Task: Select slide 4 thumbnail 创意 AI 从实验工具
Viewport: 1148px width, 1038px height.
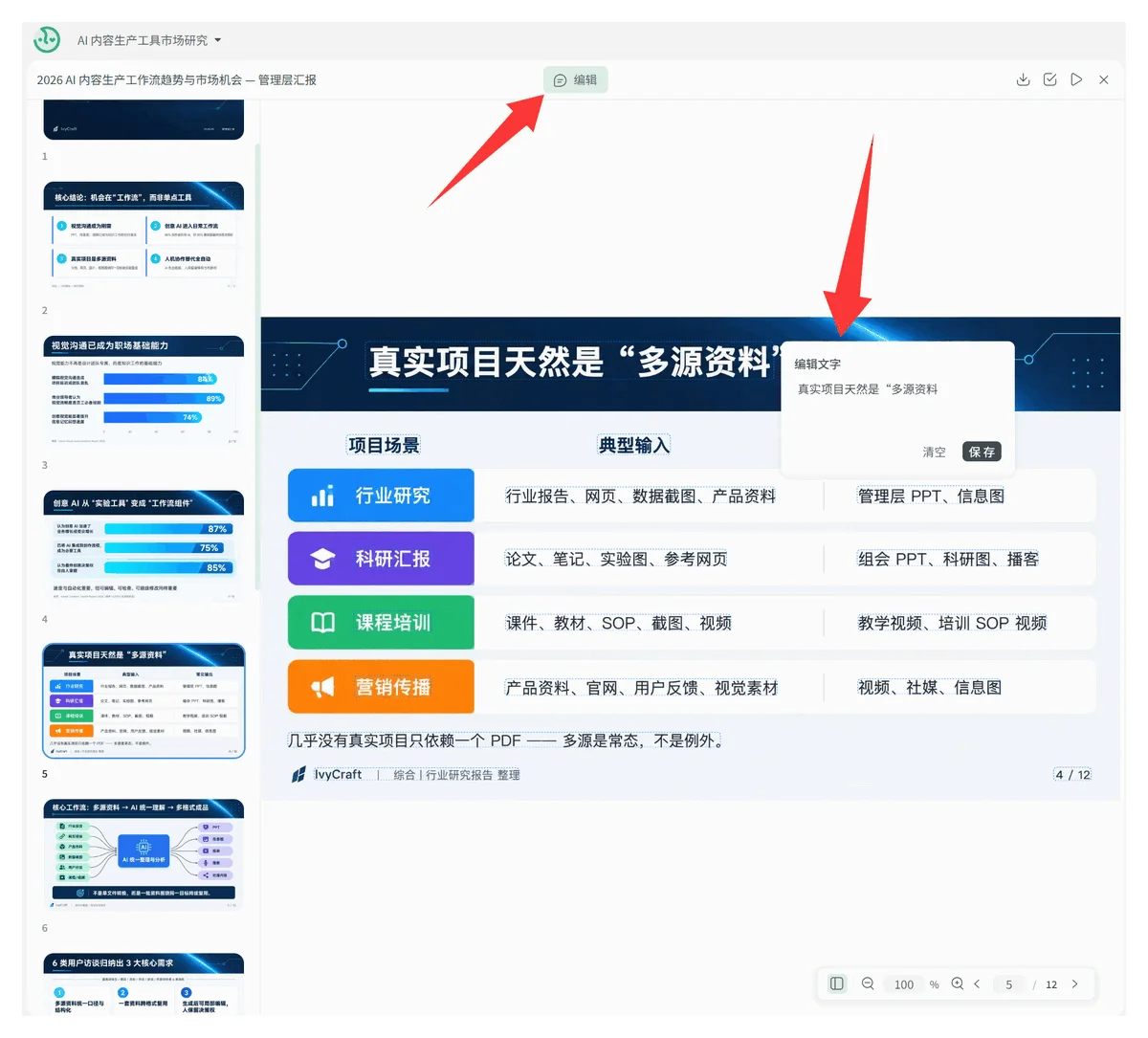Action: pos(143,547)
